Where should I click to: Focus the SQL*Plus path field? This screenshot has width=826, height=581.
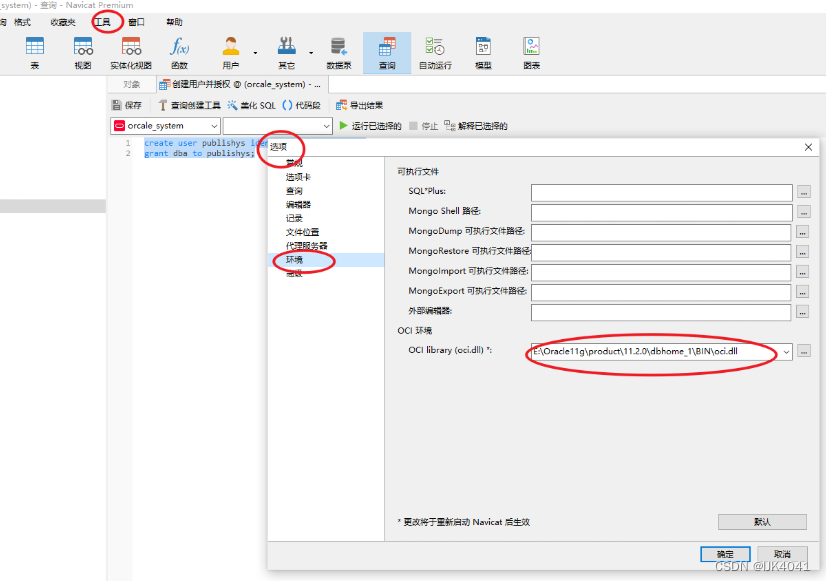coord(662,192)
